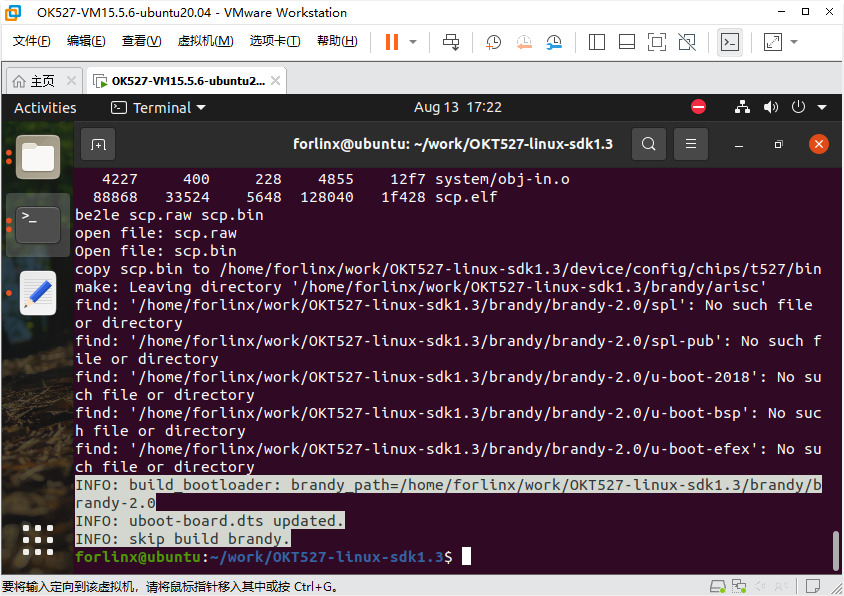Click status bar hard disk device icon
Image resolution: width=844 pixels, height=596 pixels.
pos(718,586)
